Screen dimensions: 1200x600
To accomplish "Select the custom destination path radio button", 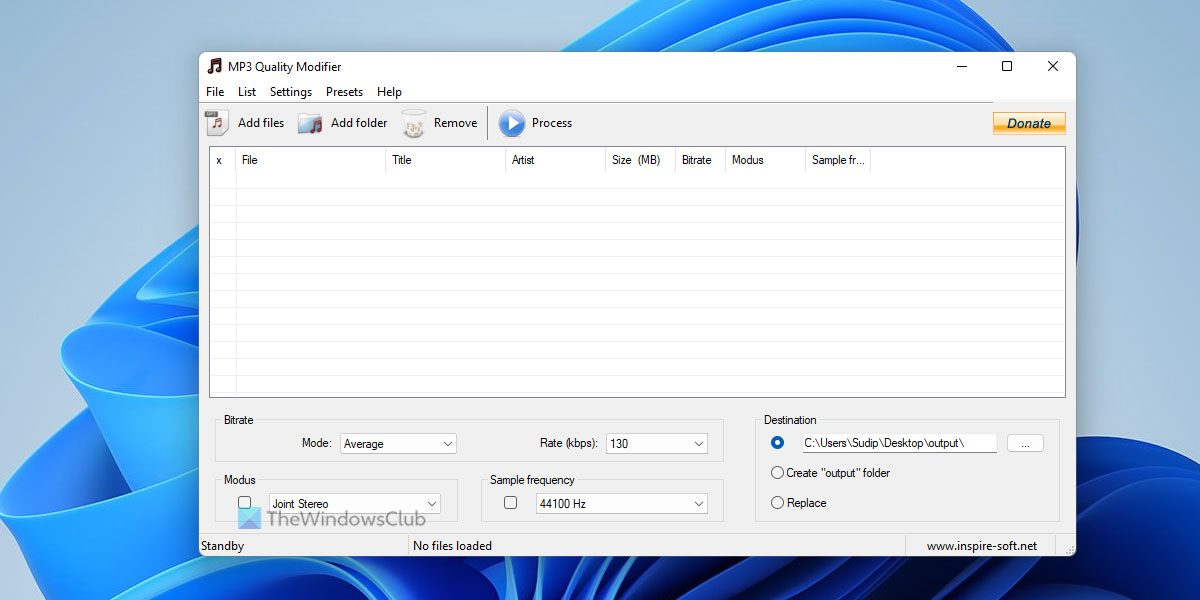I will [777, 442].
